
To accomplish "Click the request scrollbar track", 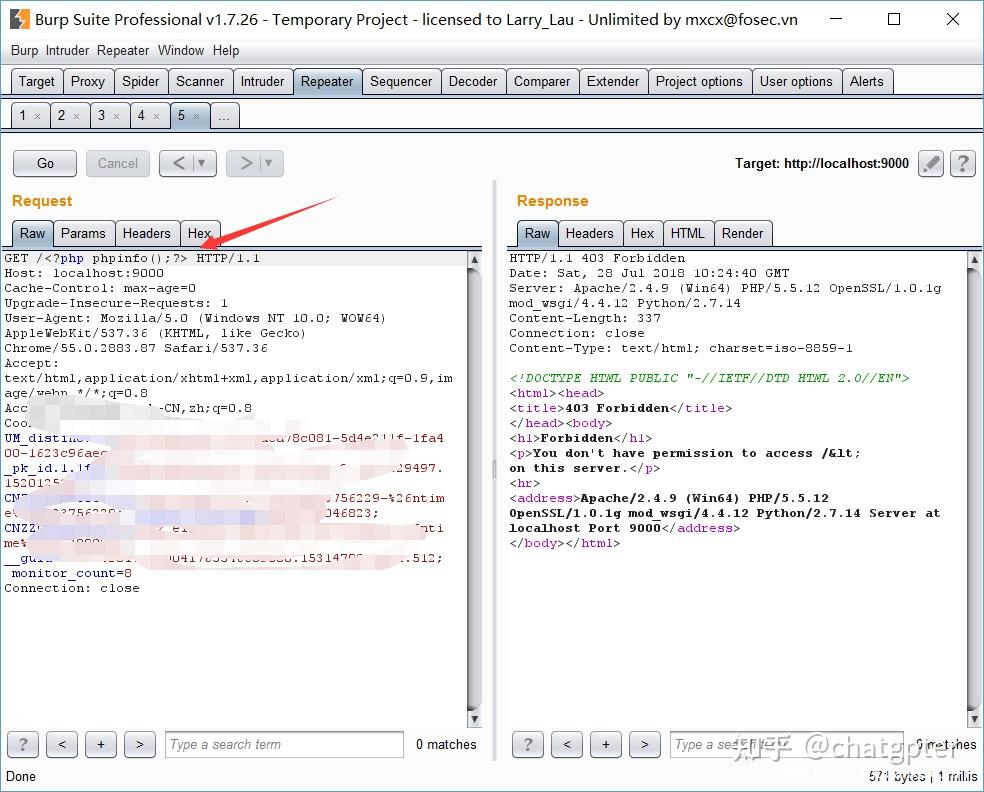I will [474, 490].
